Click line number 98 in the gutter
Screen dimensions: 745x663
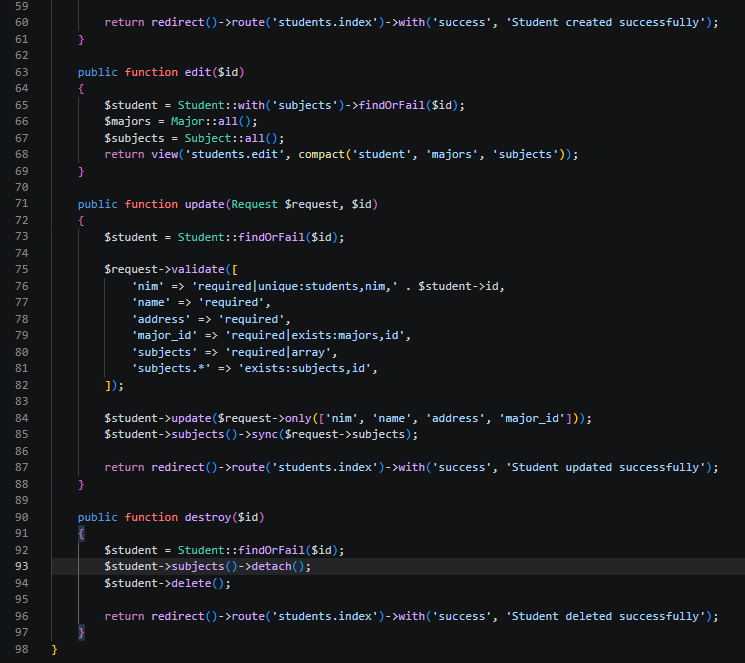pos(21,649)
